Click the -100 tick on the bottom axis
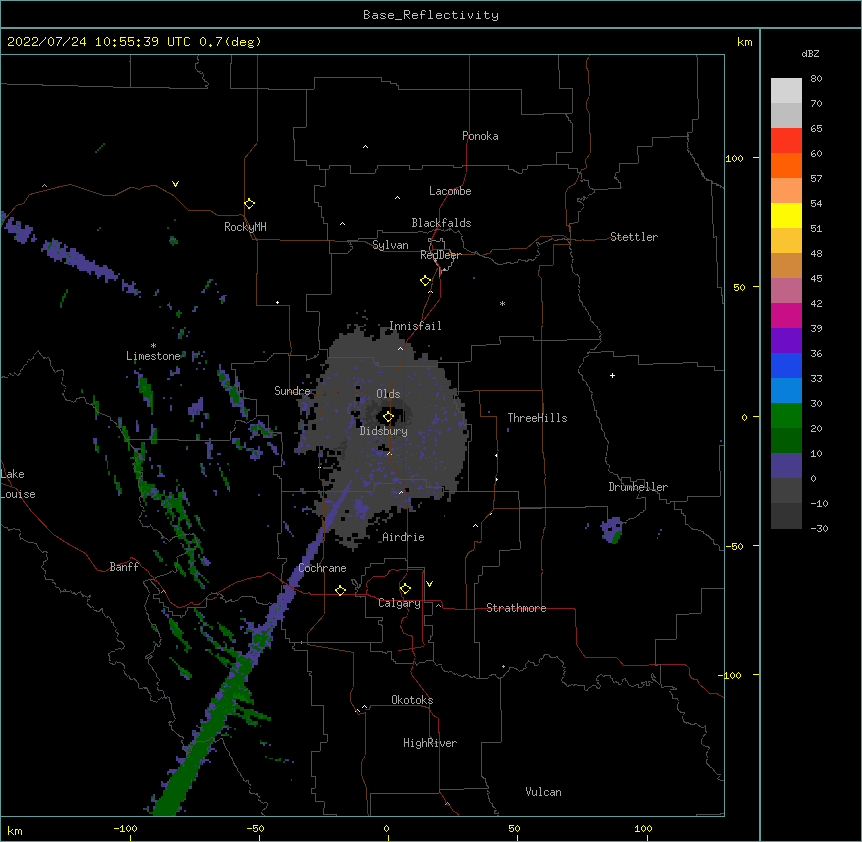 tap(125, 828)
